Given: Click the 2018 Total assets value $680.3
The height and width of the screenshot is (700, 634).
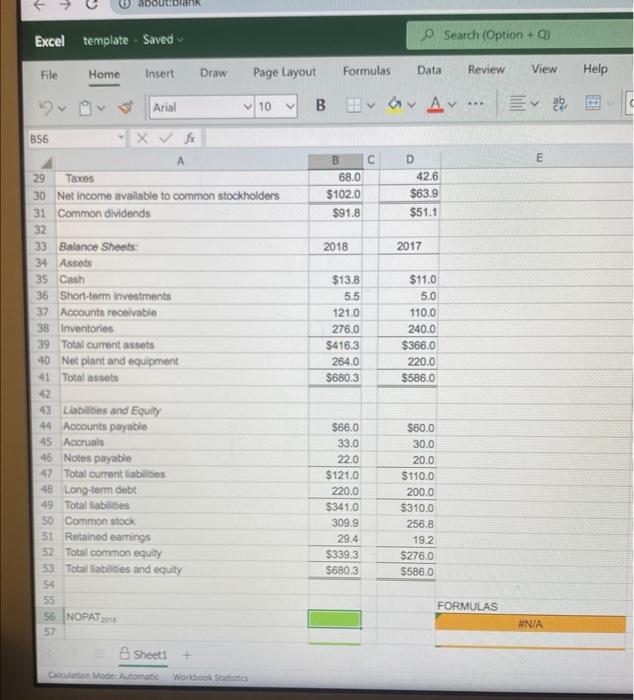Looking at the screenshot, I should (342, 378).
